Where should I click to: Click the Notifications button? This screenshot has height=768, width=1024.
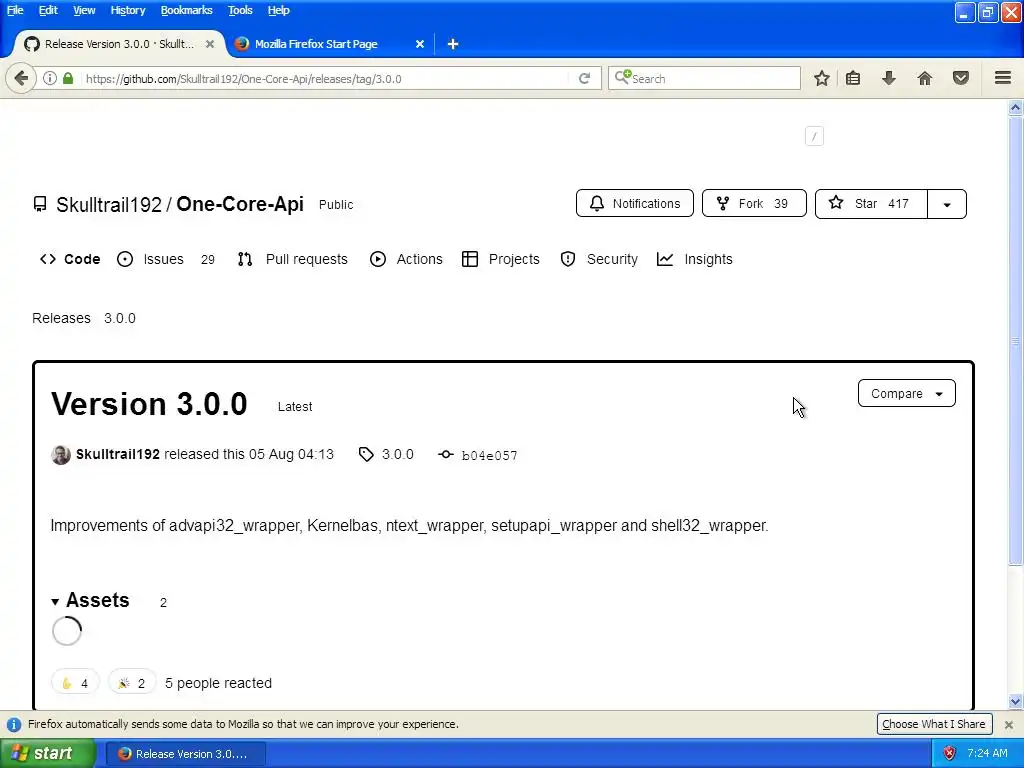[x=635, y=204]
